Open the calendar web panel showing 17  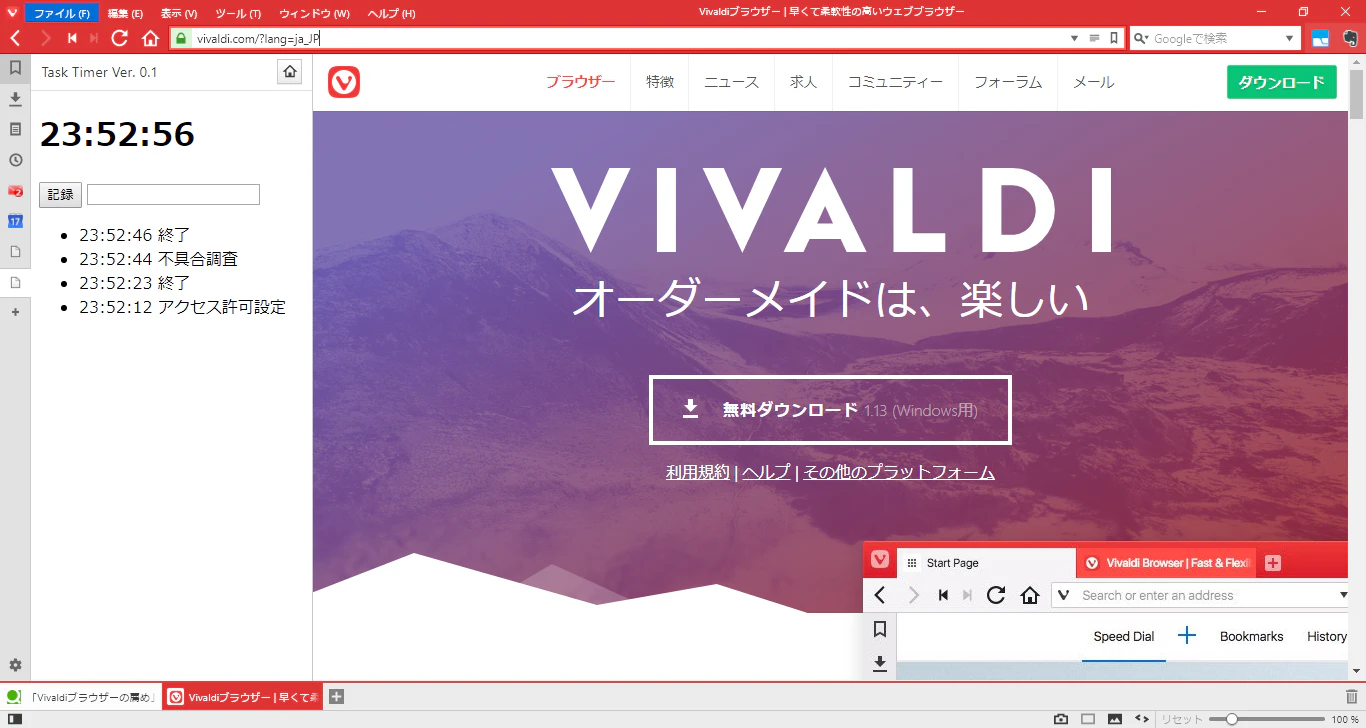[x=15, y=221]
